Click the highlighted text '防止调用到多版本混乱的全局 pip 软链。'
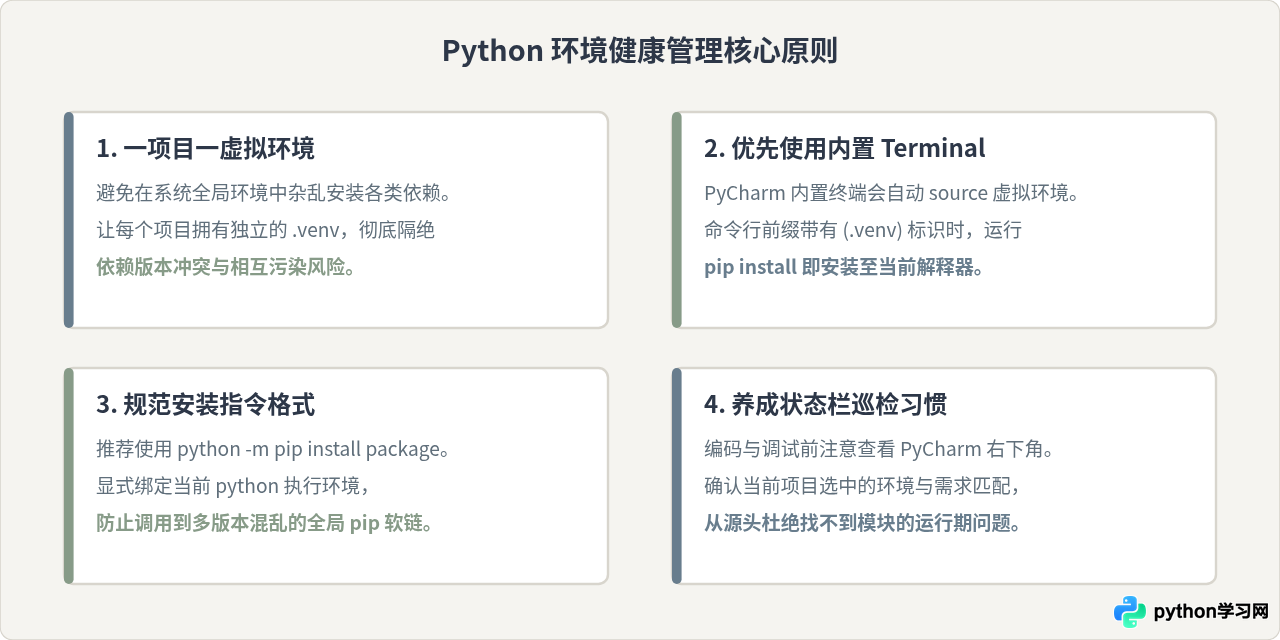 click(265, 523)
